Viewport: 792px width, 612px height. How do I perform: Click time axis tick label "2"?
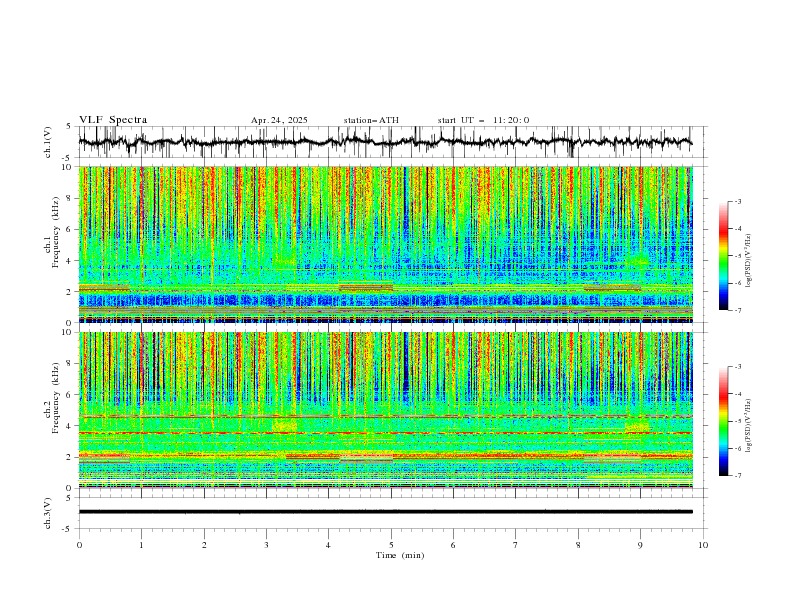(x=204, y=545)
